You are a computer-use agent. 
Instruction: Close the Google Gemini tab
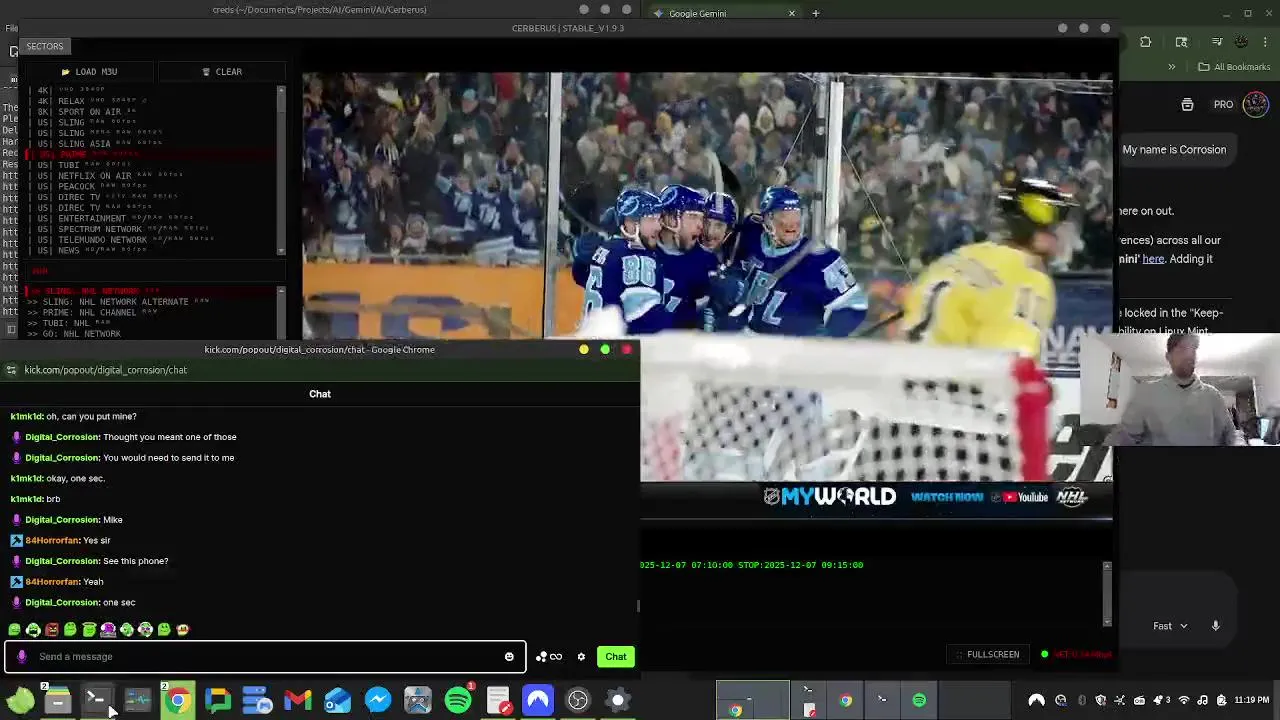pos(792,13)
